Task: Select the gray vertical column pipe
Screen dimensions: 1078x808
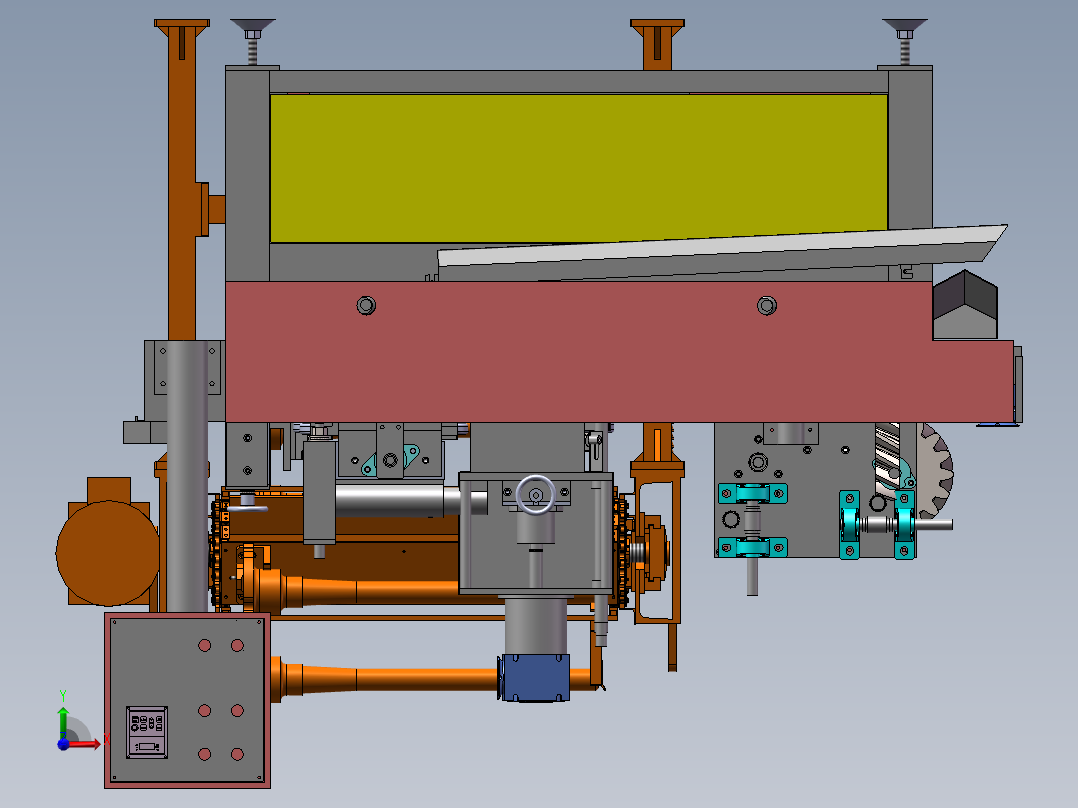Action: coord(186,477)
